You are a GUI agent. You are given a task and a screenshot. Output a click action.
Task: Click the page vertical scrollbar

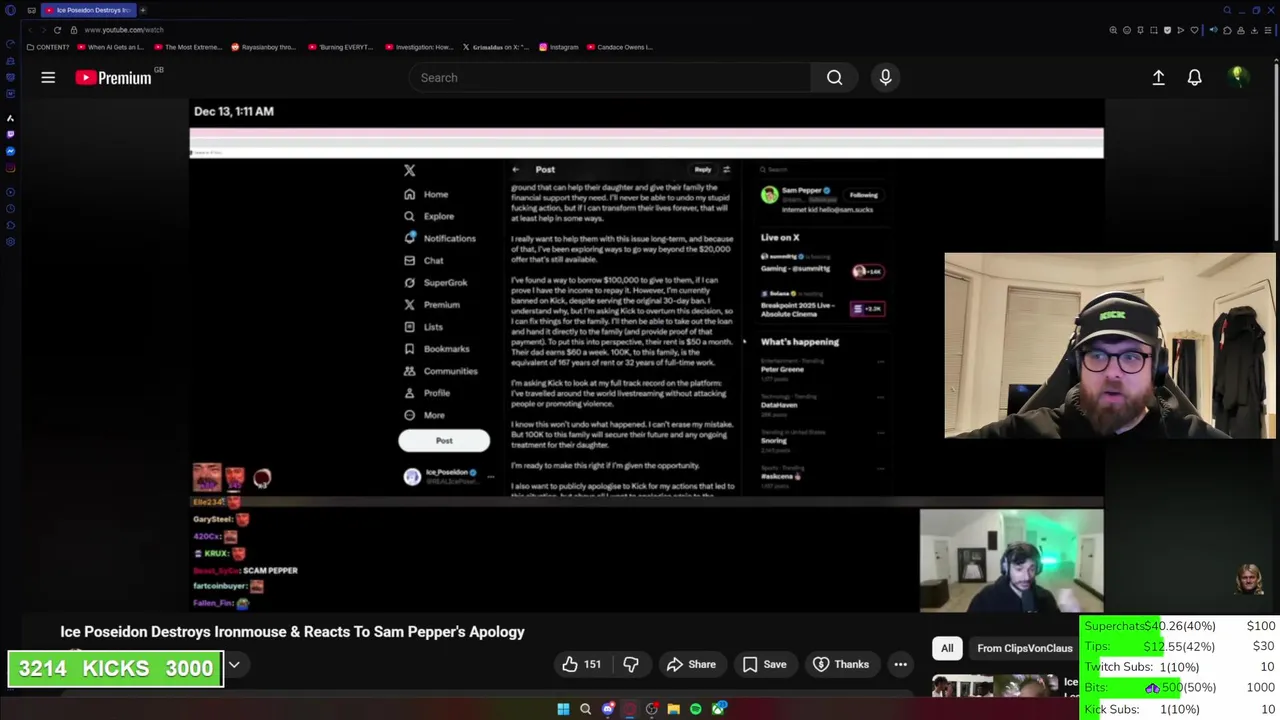tap(1276, 150)
